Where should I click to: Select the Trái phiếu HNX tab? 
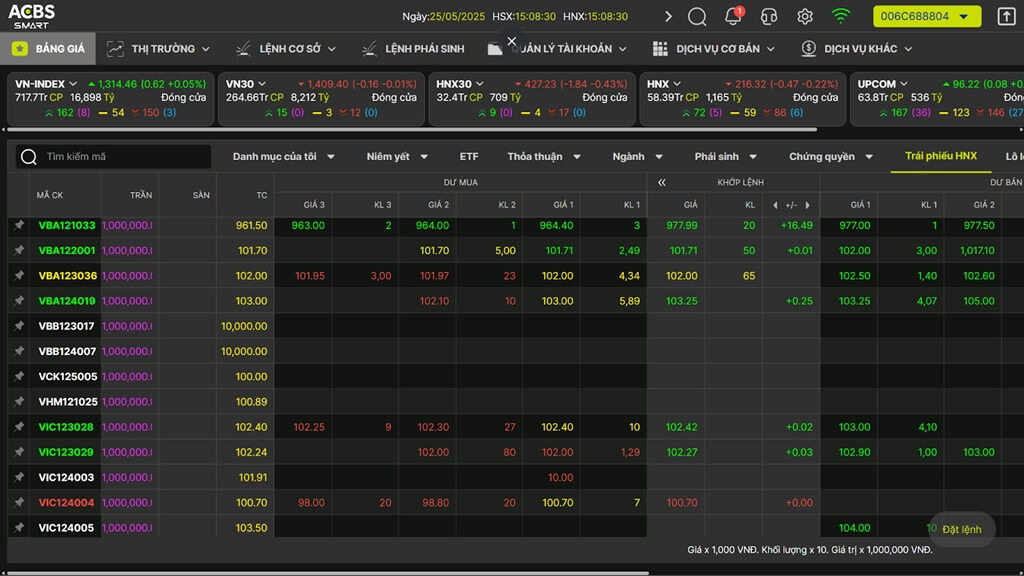point(941,156)
